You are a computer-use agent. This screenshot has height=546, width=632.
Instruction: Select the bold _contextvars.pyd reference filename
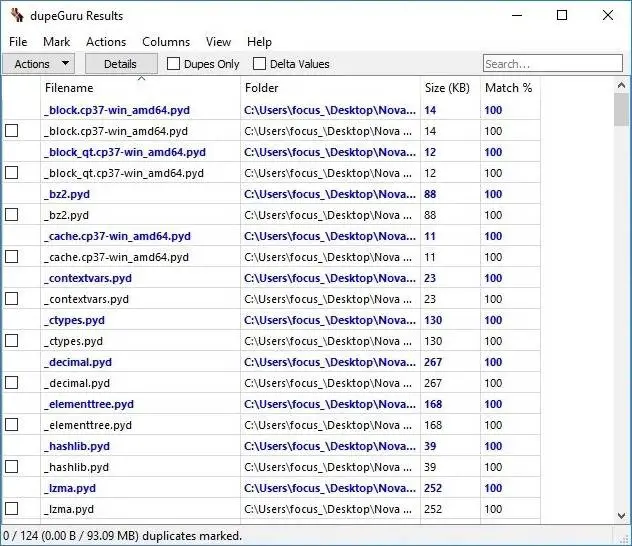[x=88, y=278]
